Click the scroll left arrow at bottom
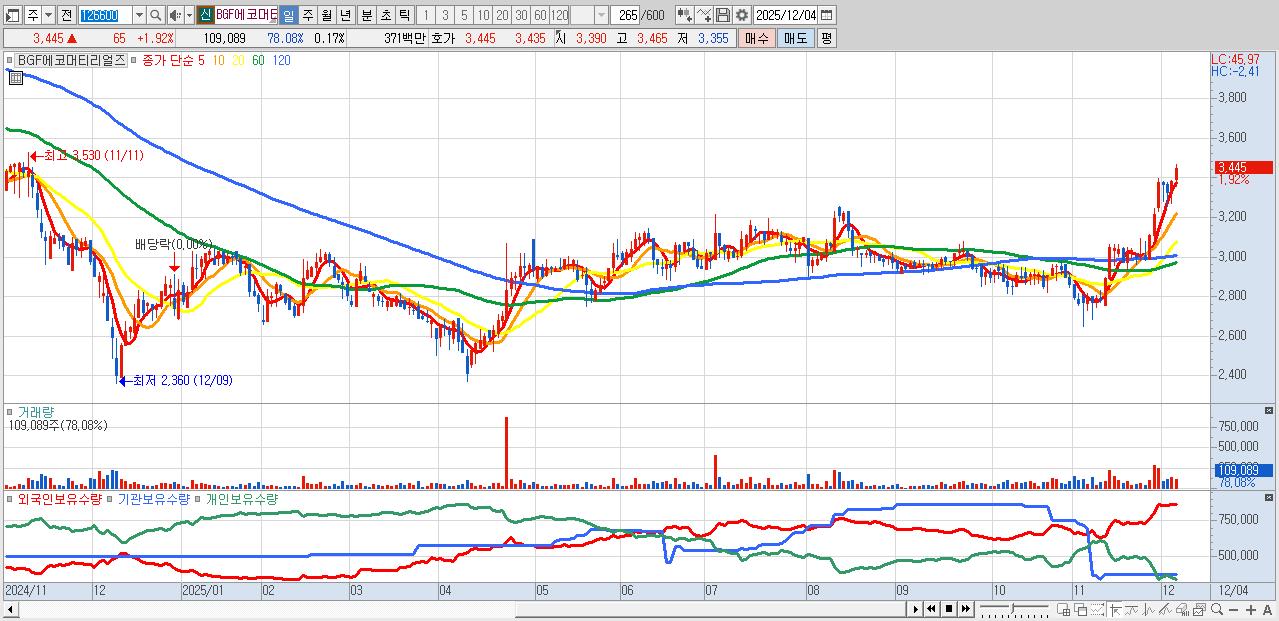 [x=10, y=609]
